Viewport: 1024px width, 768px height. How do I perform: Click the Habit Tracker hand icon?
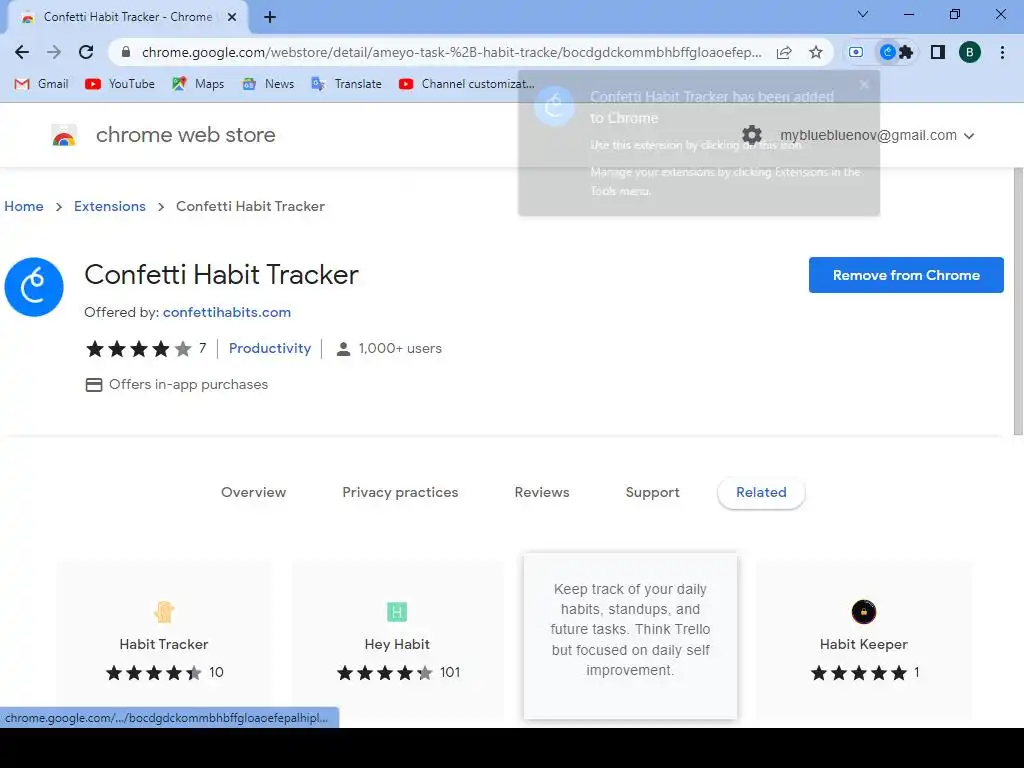[x=163, y=612]
